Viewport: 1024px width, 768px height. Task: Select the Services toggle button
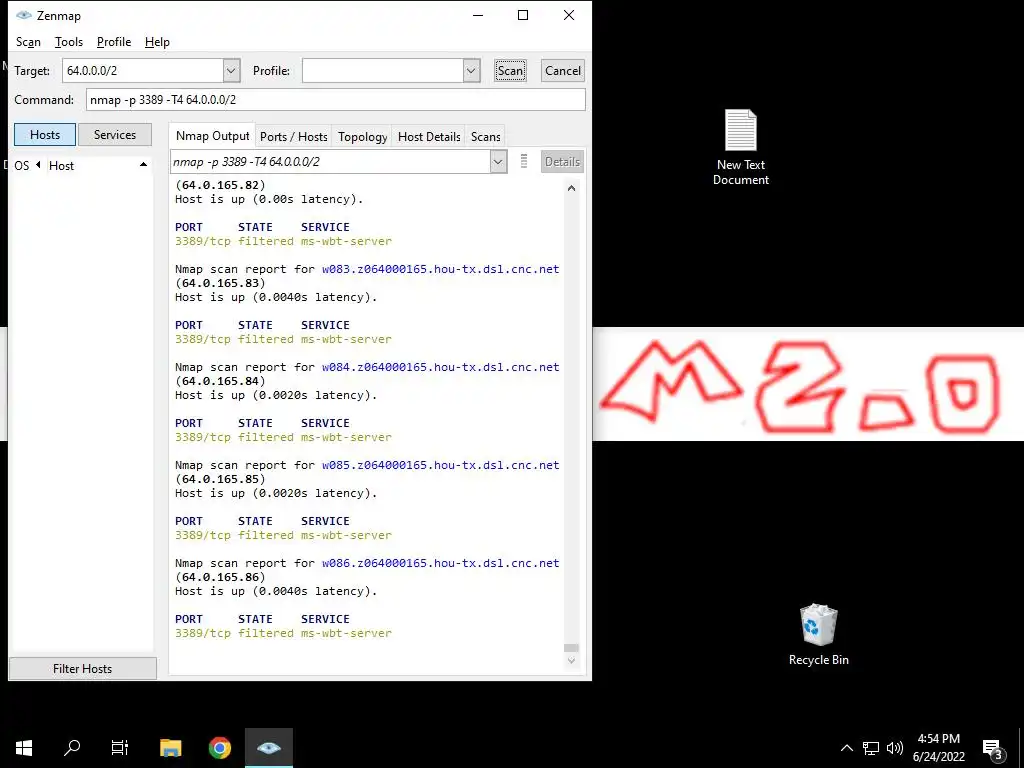click(x=115, y=135)
